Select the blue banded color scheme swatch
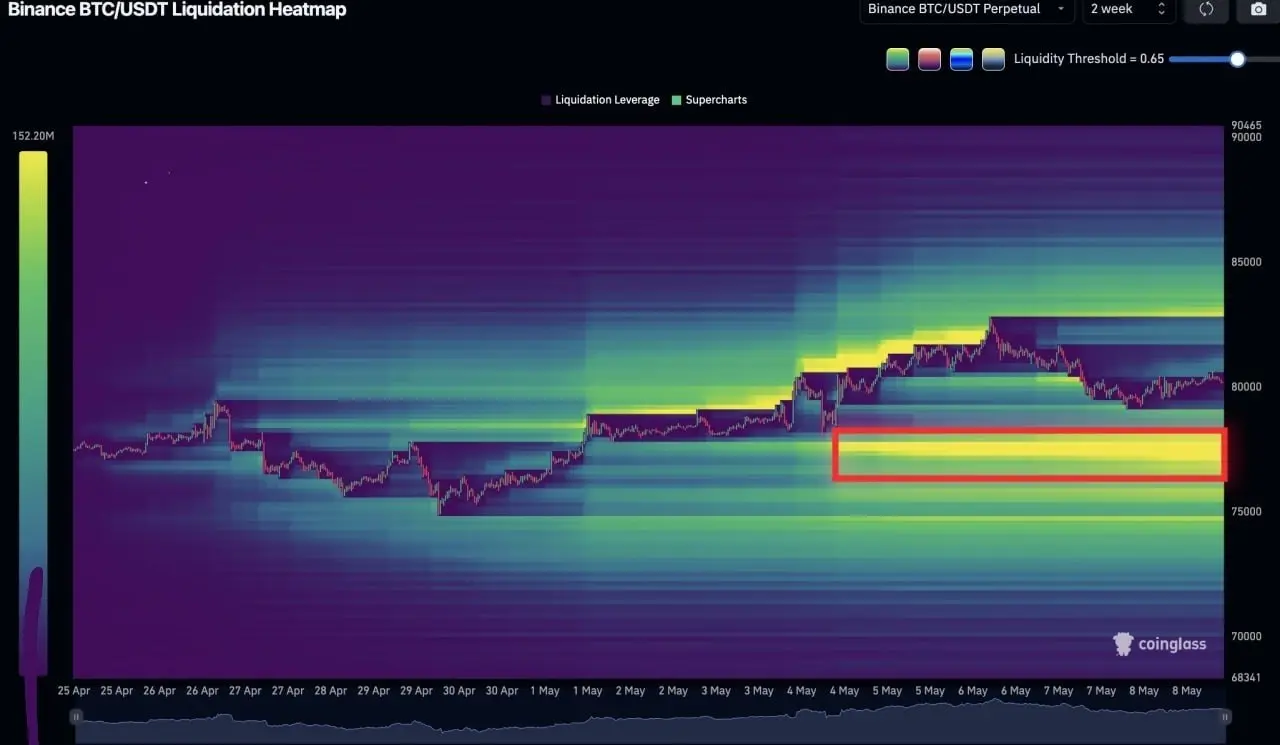 tap(961, 59)
